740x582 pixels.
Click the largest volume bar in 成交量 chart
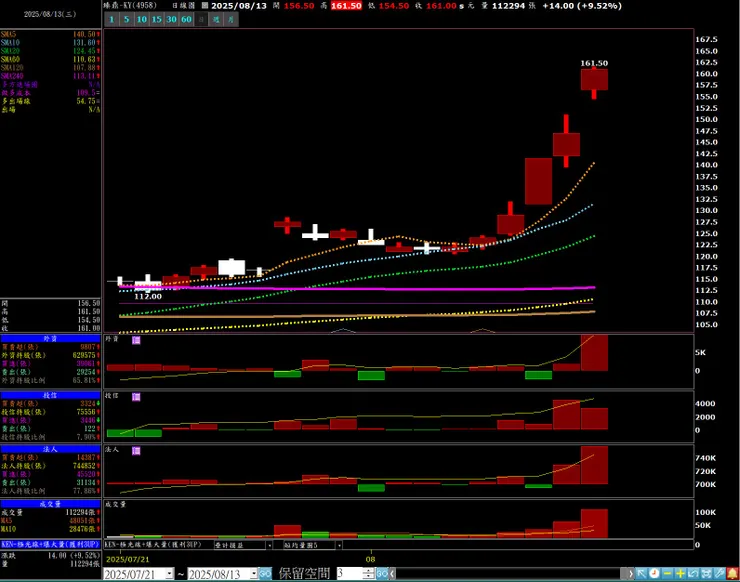point(594,523)
